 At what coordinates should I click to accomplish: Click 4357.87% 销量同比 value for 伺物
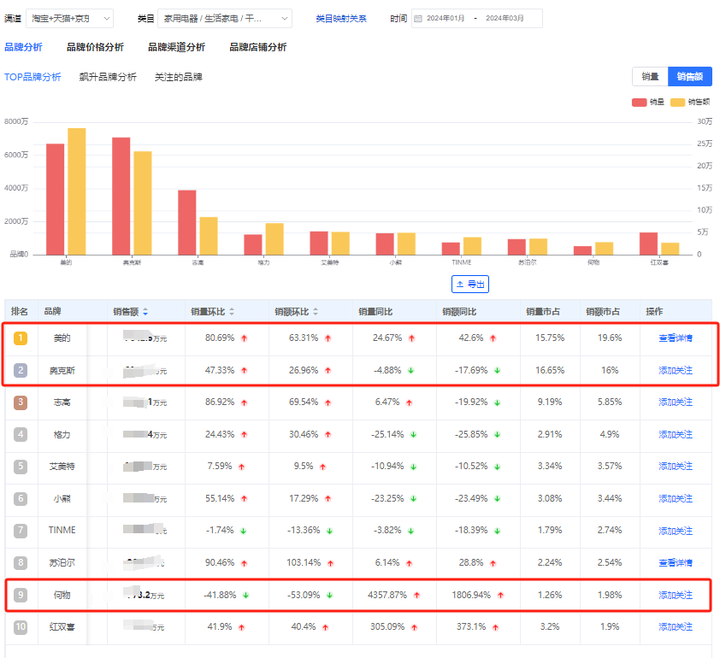[x=387, y=595]
